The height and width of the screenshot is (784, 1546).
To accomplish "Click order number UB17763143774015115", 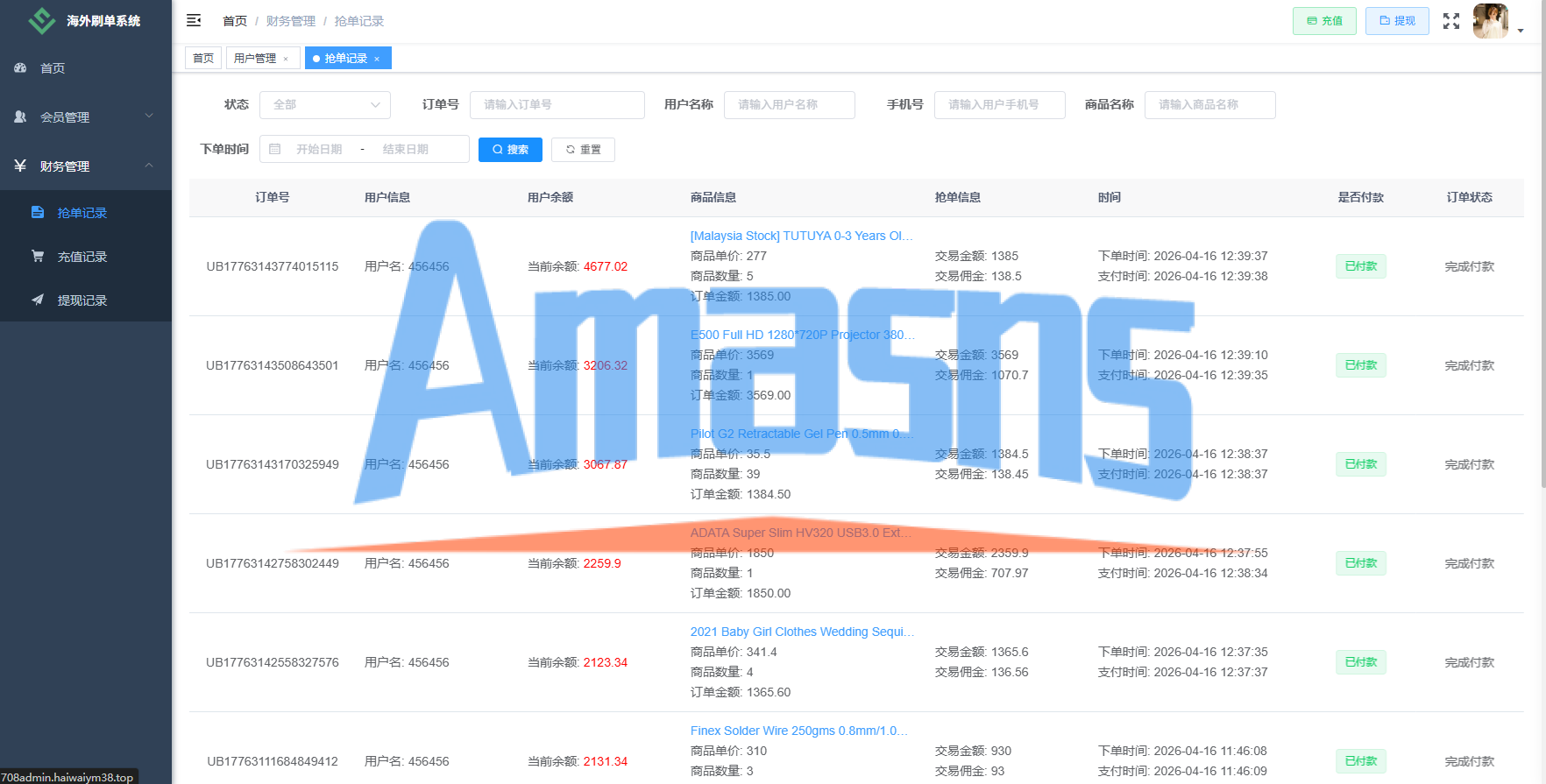I will tap(273, 266).
